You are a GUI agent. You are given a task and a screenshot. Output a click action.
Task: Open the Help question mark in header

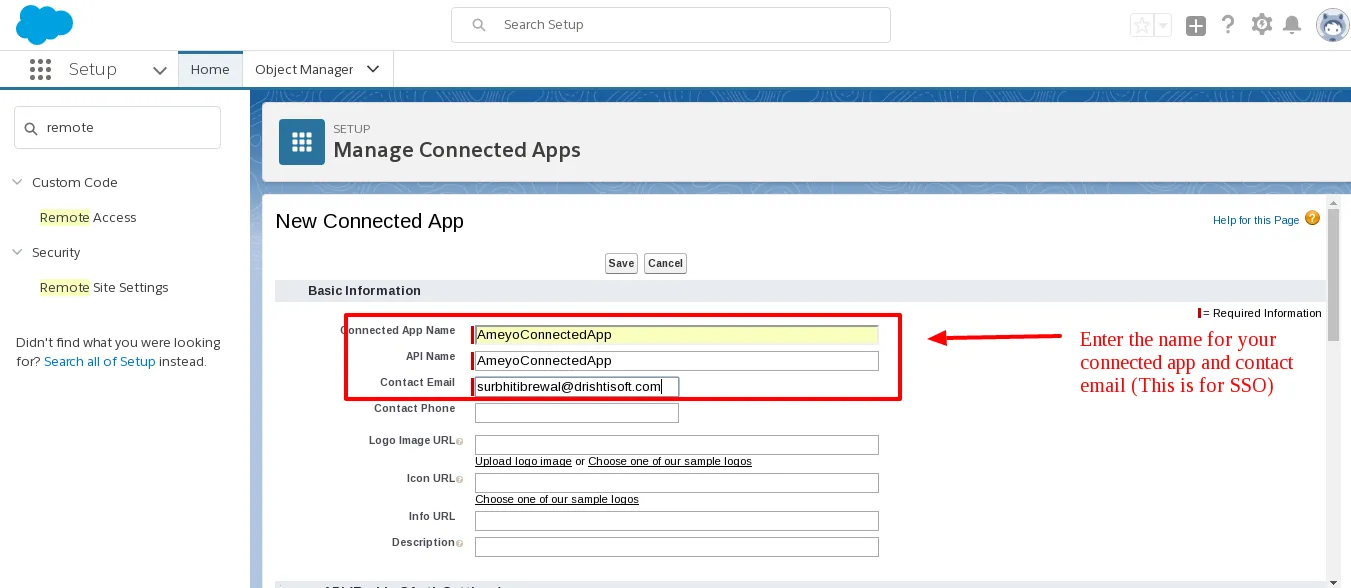1228,25
